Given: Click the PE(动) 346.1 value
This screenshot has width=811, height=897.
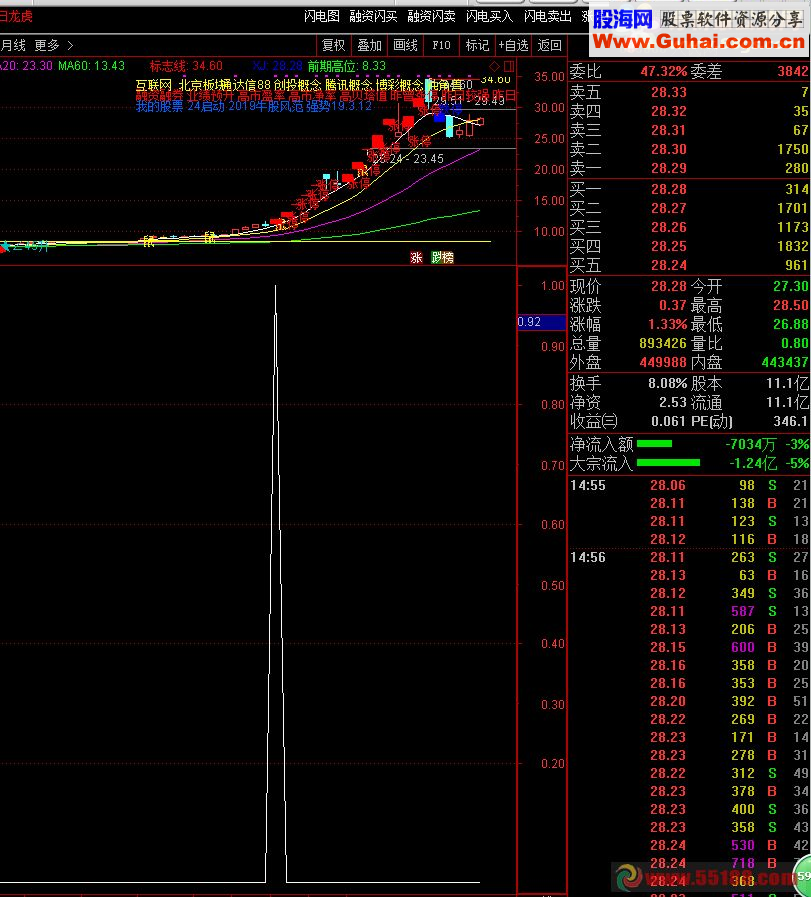Looking at the screenshot, I should coord(790,422).
